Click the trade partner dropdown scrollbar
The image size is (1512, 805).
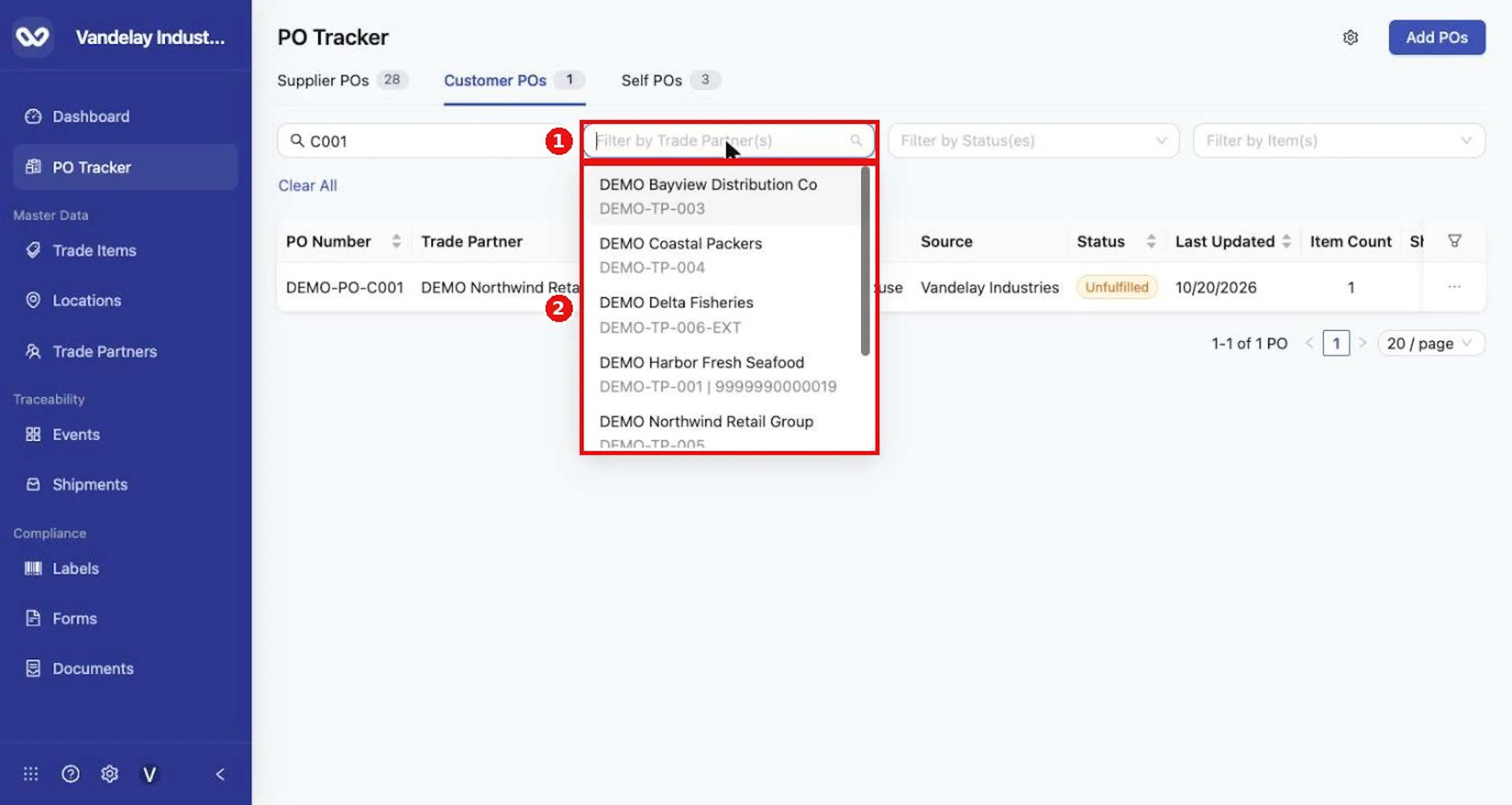865,261
